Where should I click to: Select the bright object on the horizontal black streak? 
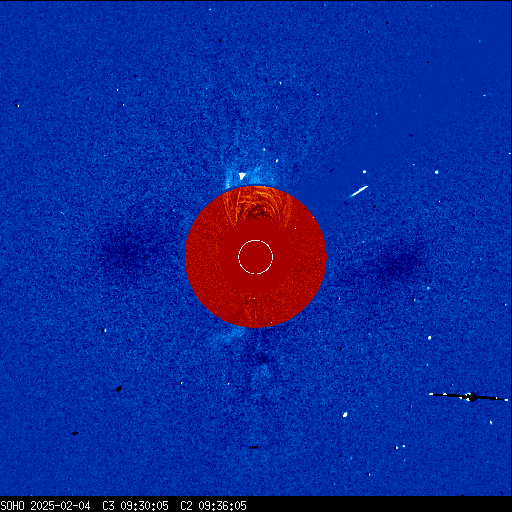471,397
